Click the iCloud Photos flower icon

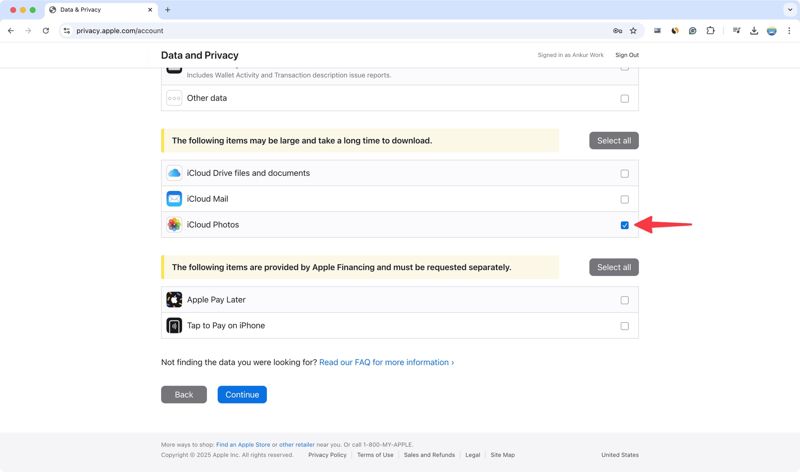pos(174,225)
